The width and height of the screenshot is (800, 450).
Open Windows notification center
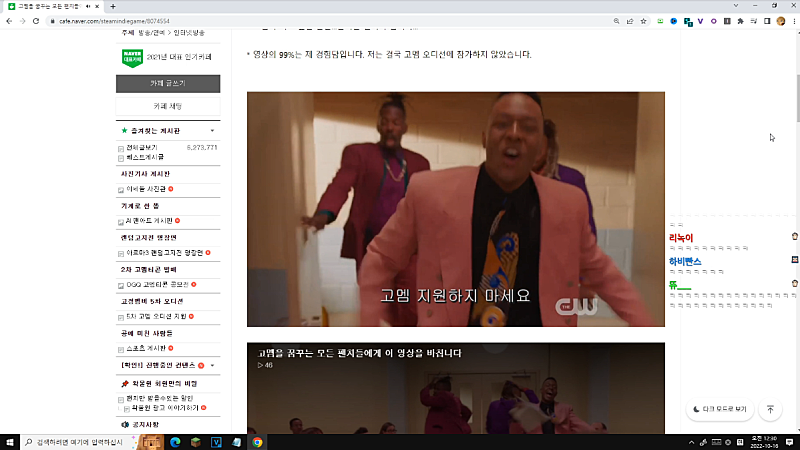[790, 442]
